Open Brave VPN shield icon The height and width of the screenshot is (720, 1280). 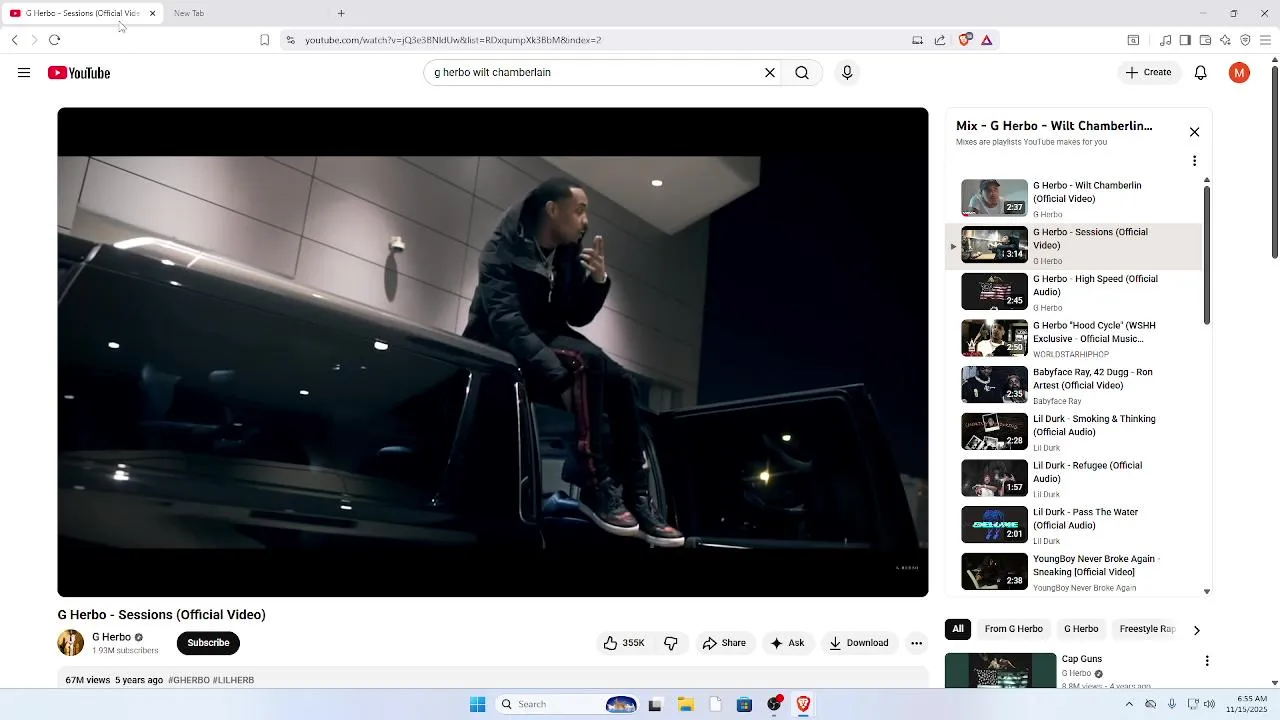(x=1245, y=40)
